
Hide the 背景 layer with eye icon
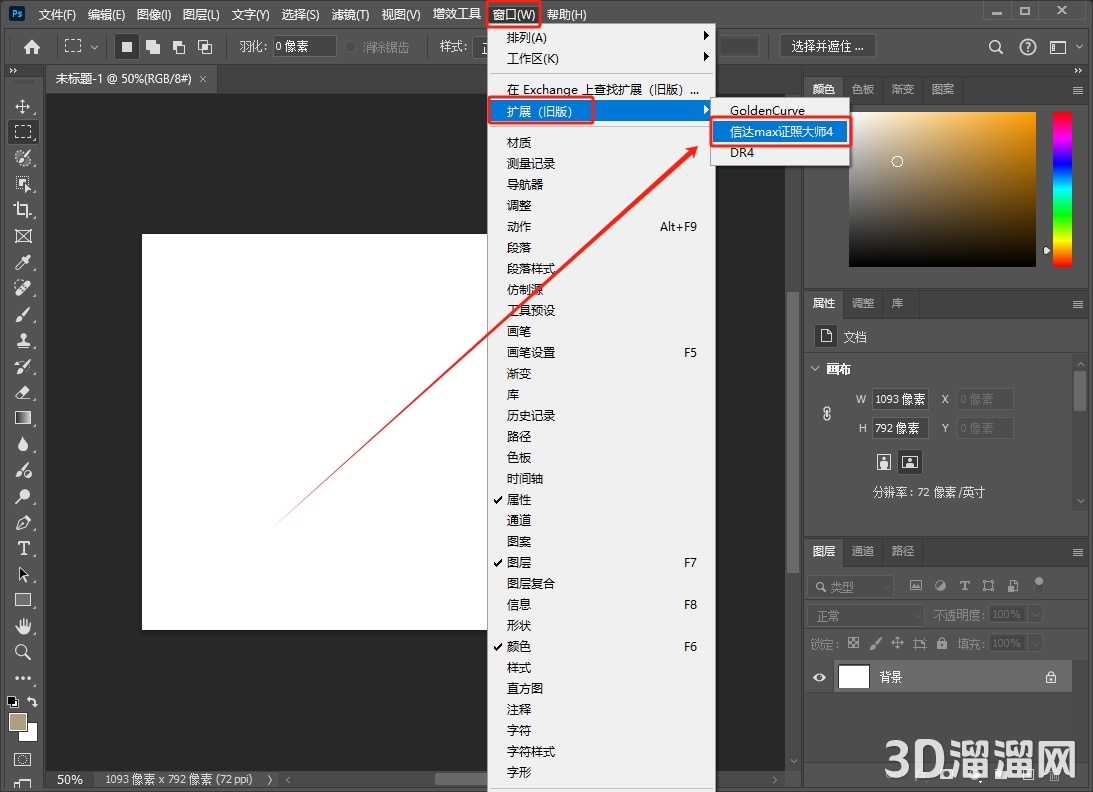820,677
